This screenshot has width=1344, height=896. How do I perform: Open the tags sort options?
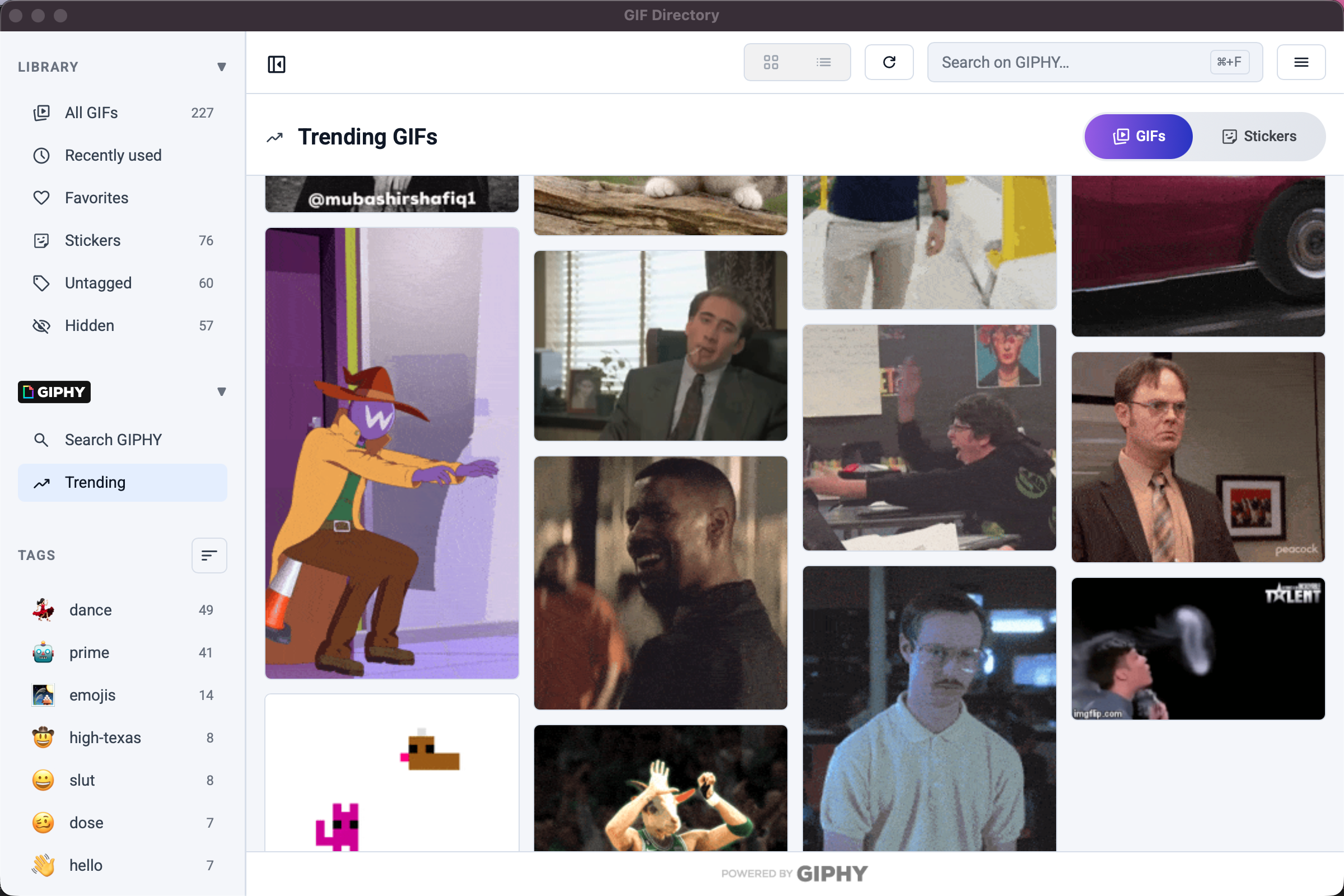pos(209,555)
